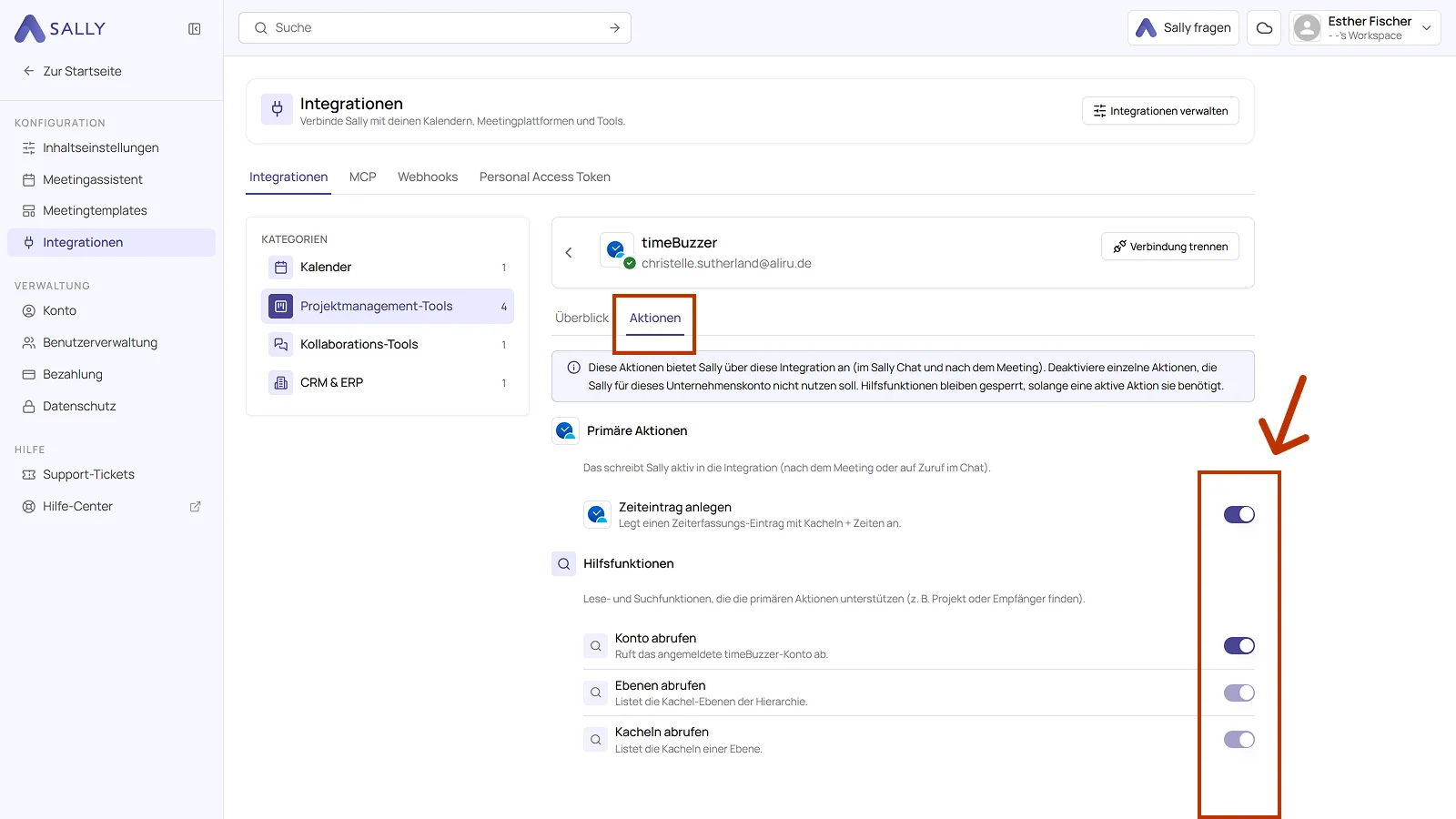The width and height of the screenshot is (1456, 819).
Task: Submit search with the arrow icon
Action: pyautogui.click(x=615, y=28)
